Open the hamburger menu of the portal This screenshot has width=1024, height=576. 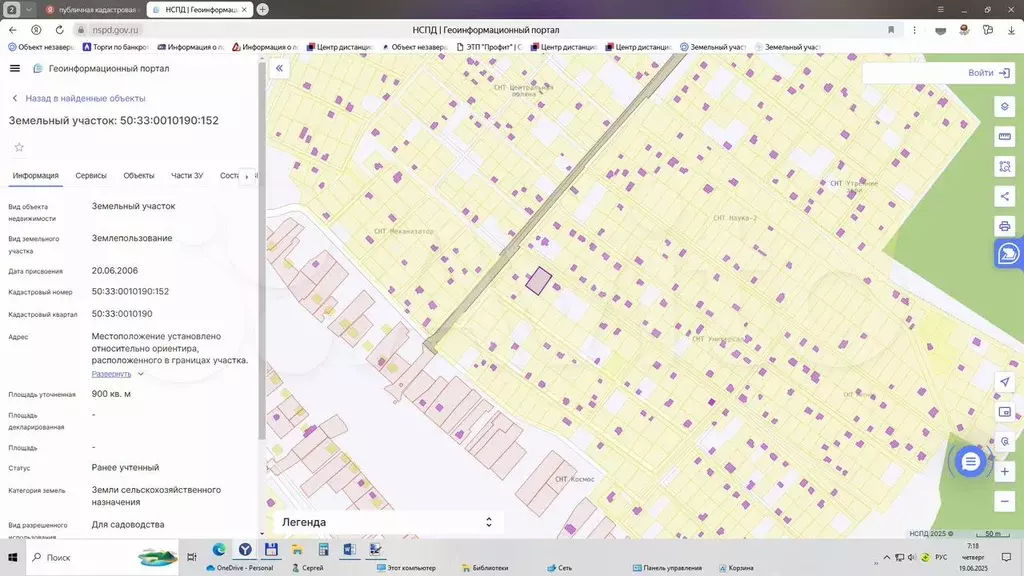[x=14, y=68]
